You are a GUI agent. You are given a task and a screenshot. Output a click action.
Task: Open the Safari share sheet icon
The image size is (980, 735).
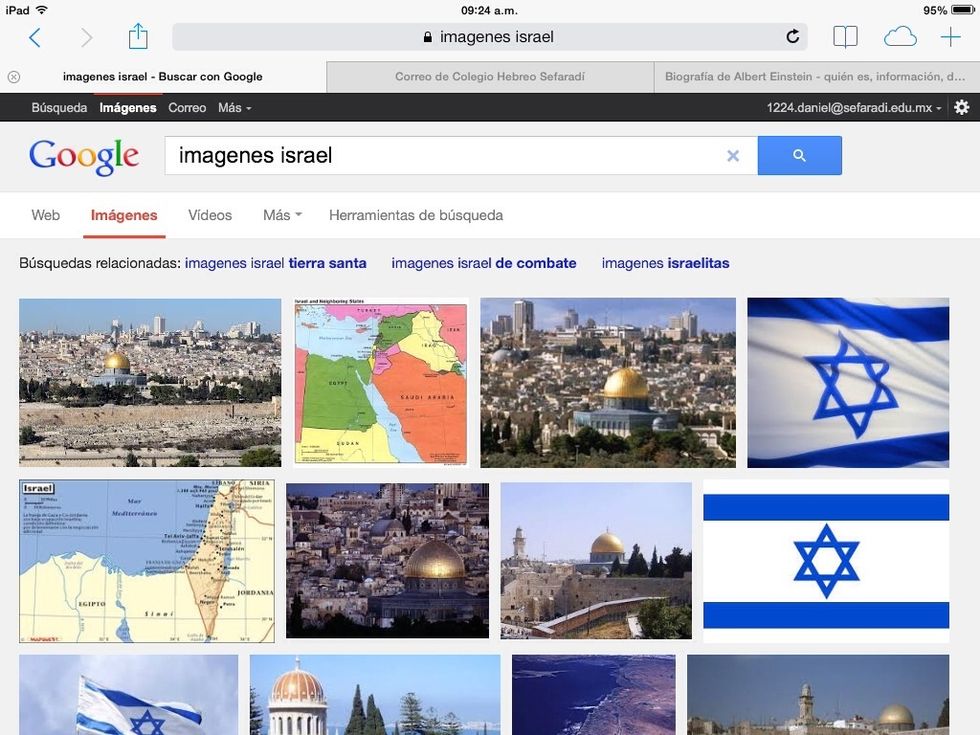[138, 36]
